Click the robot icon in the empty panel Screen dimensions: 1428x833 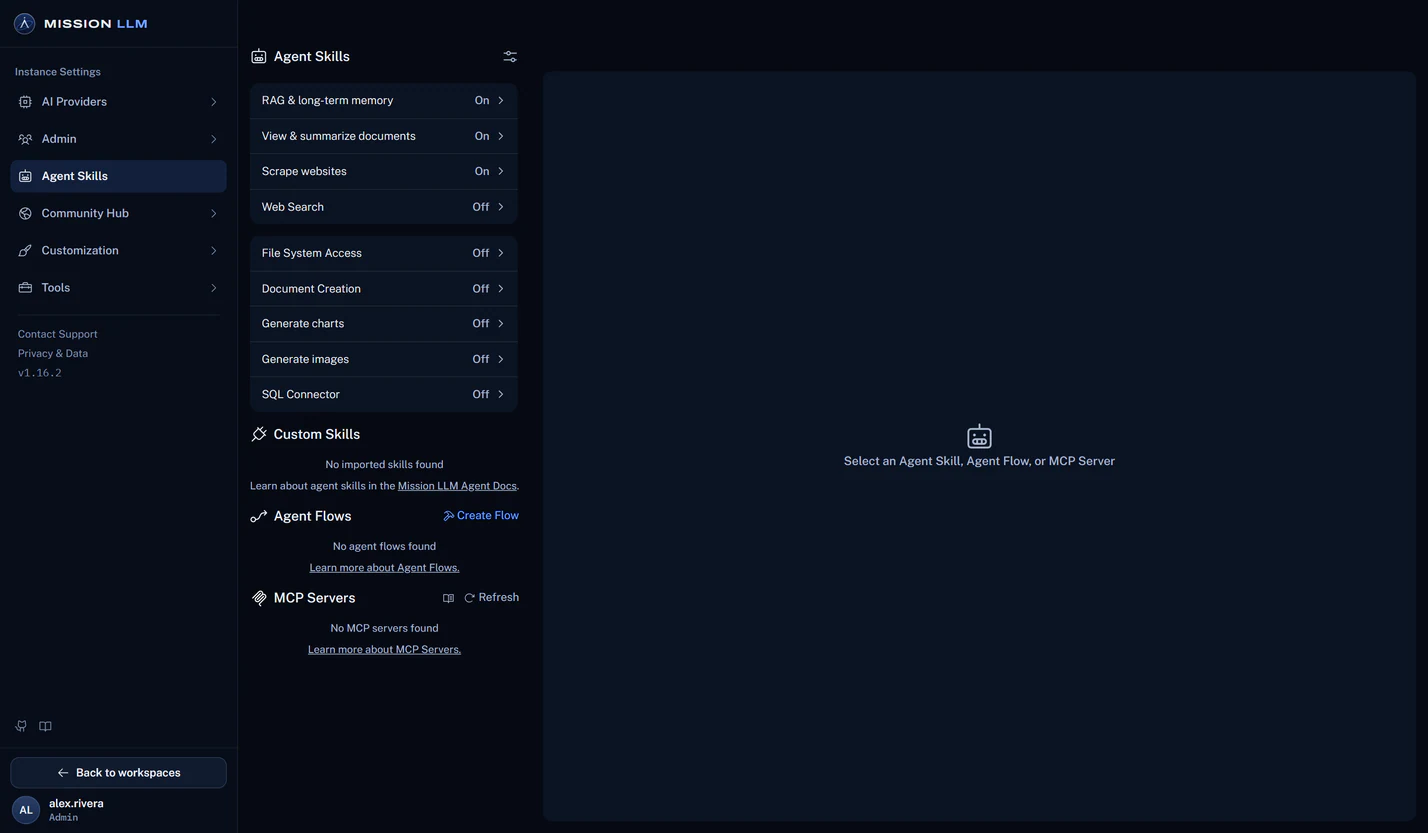pos(979,436)
